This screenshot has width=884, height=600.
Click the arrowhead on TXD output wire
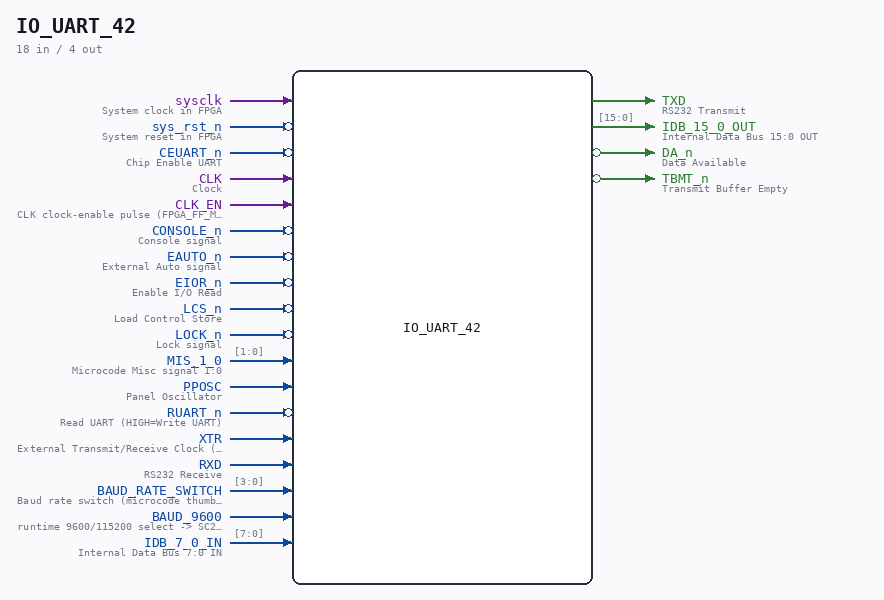pyautogui.click(x=650, y=100)
